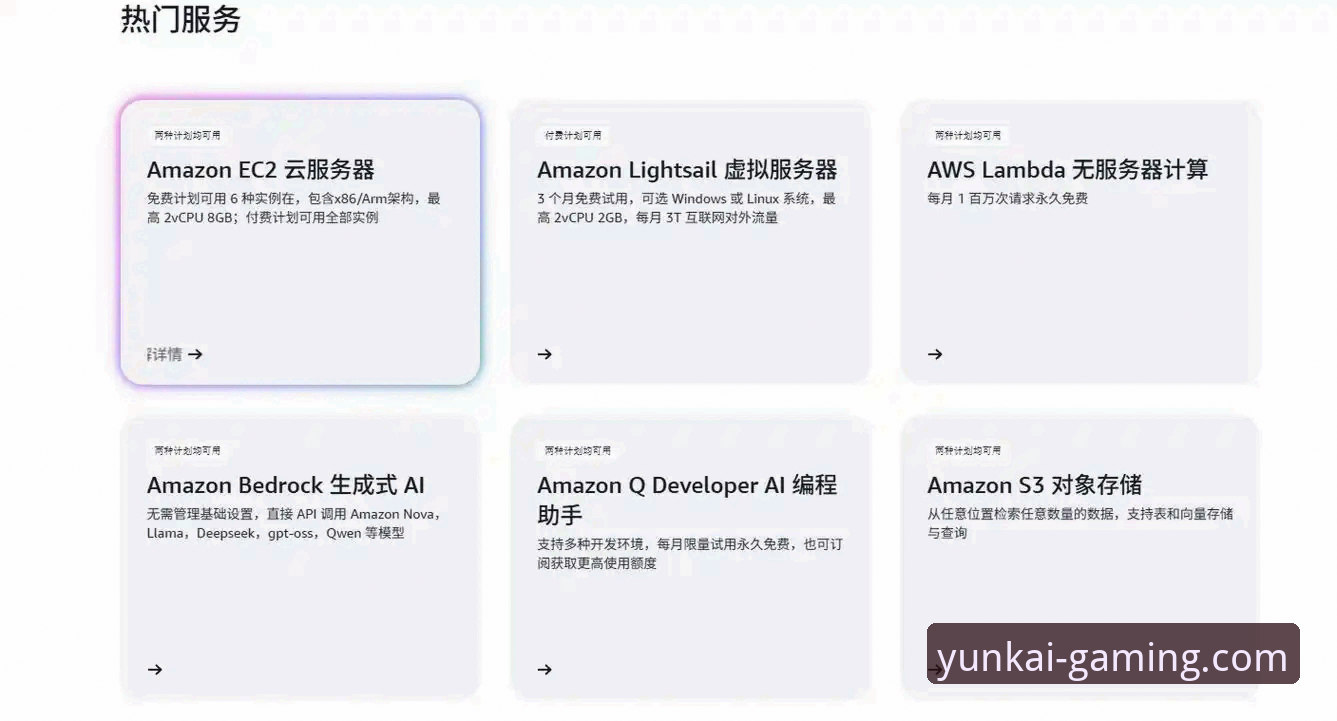Open the Amazon Lightsail 虚拟服务器 heading
The height and width of the screenshot is (721, 1337).
tap(687, 170)
